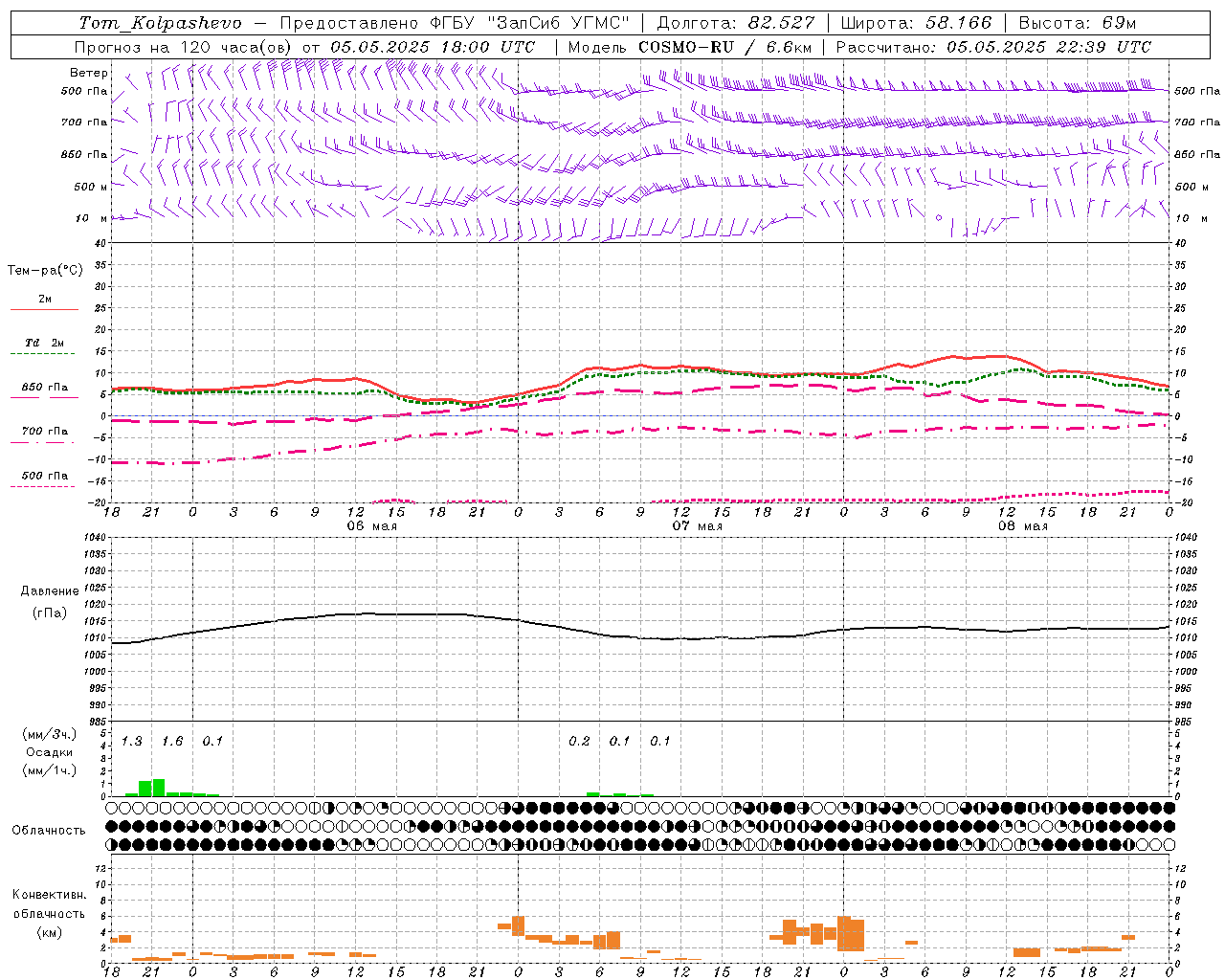Click the Конвективн. panel label
This screenshot has height=980, width=1225.
(x=50, y=895)
